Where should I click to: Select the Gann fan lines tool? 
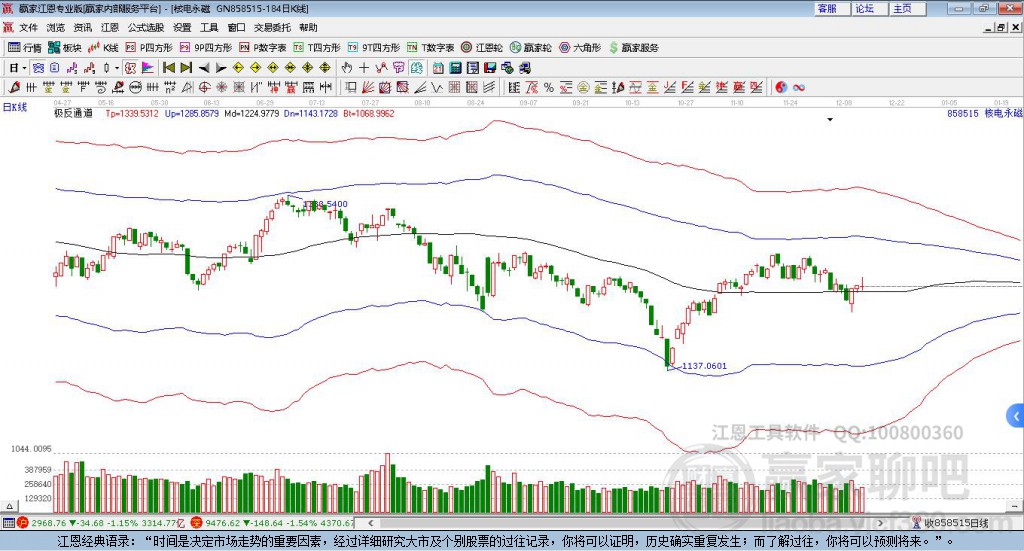[x=369, y=87]
